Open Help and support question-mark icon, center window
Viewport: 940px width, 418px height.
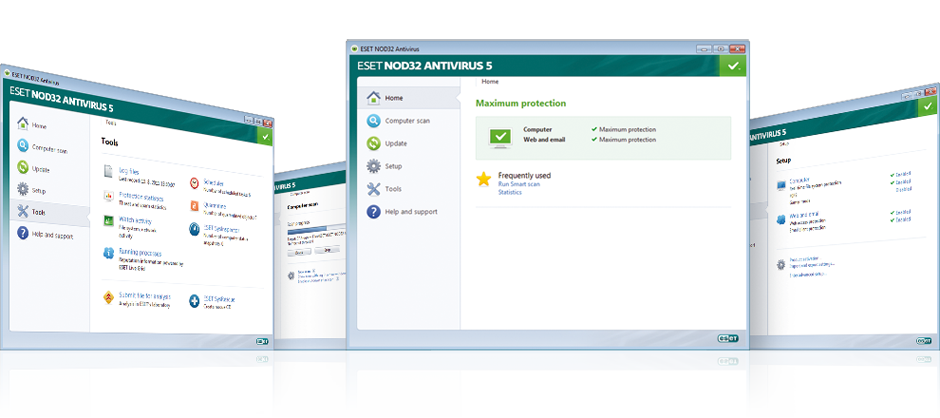373,212
